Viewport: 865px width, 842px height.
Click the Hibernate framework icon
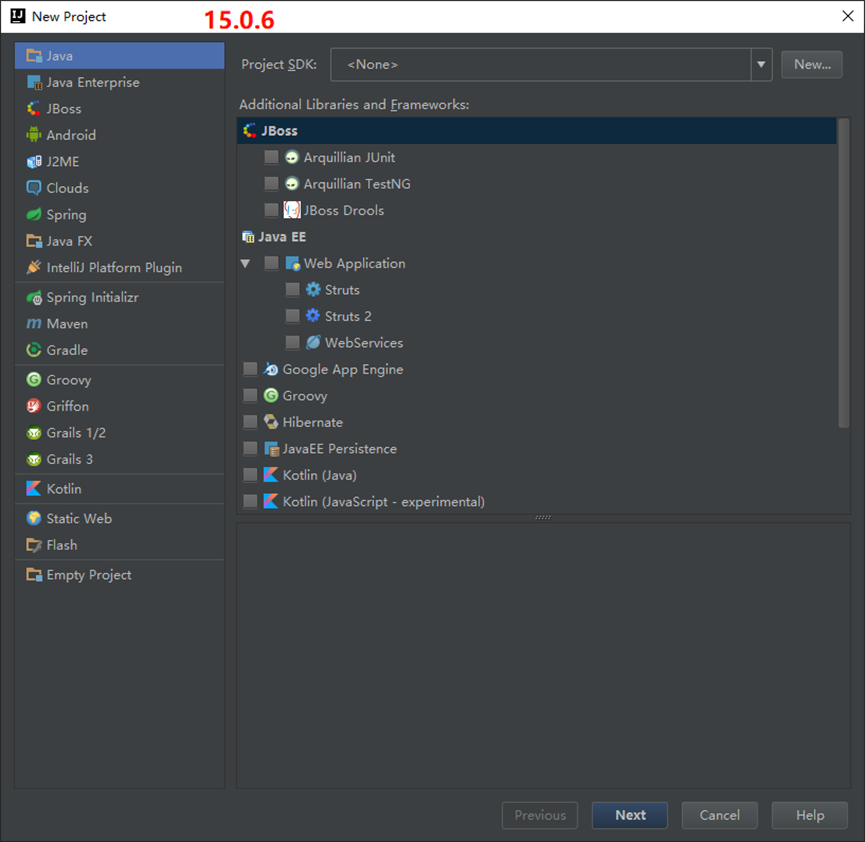point(271,422)
